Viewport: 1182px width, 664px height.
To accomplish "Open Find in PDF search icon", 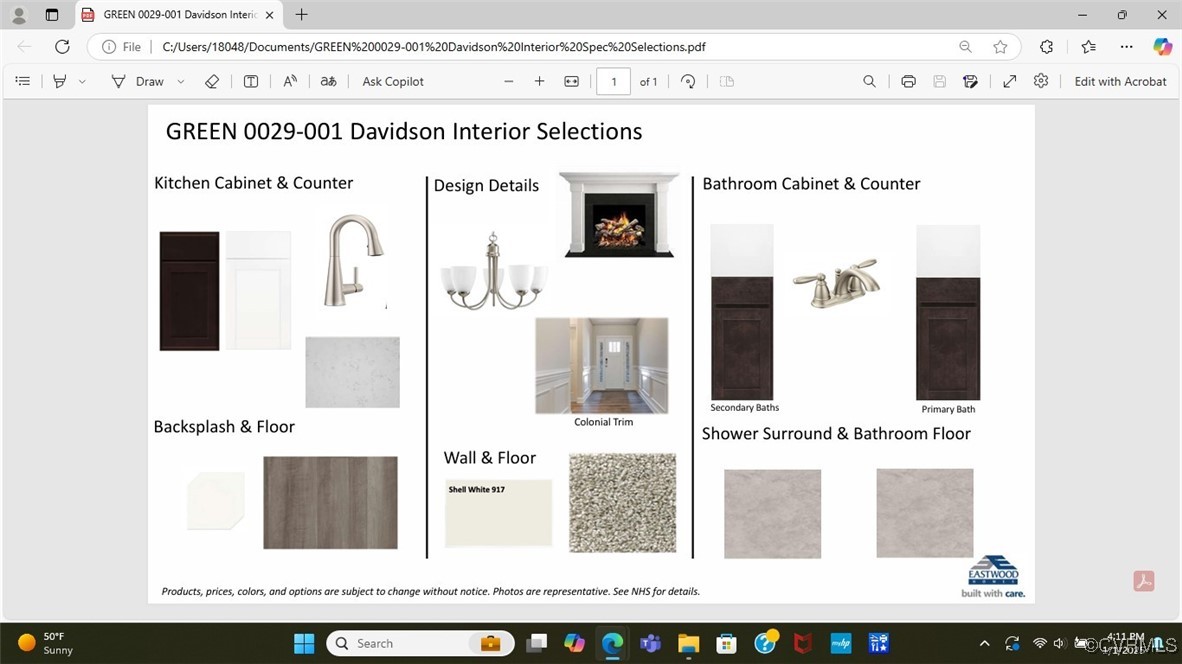I will pyautogui.click(x=869, y=81).
